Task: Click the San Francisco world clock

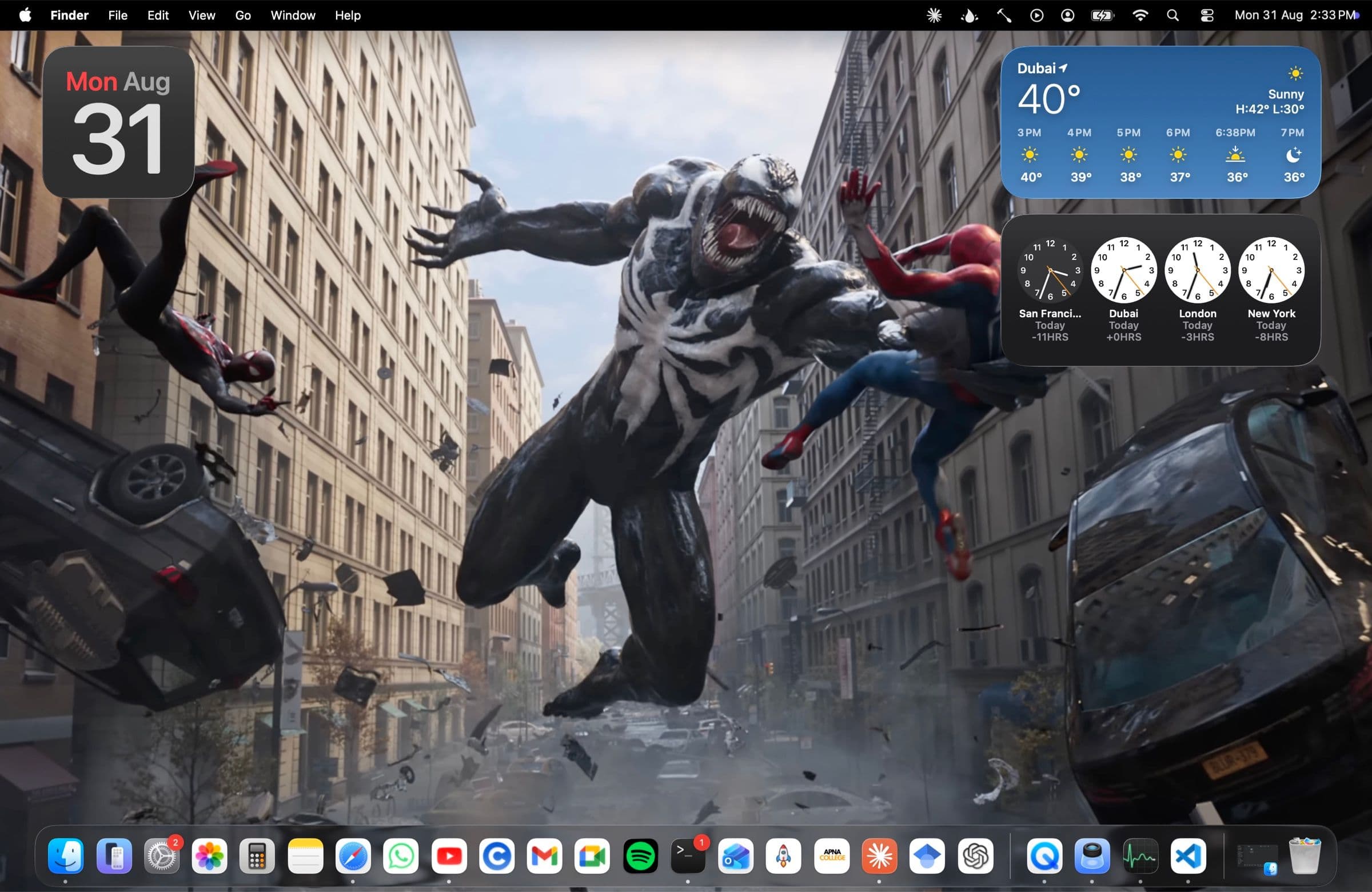Action: tap(1050, 289)
